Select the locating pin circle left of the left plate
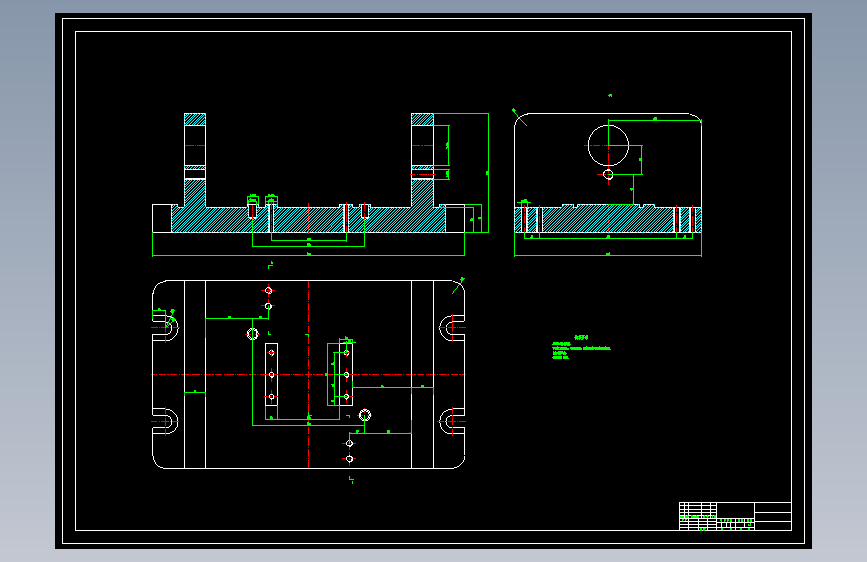This screenshot has height=562, width=867. [252, 334]
